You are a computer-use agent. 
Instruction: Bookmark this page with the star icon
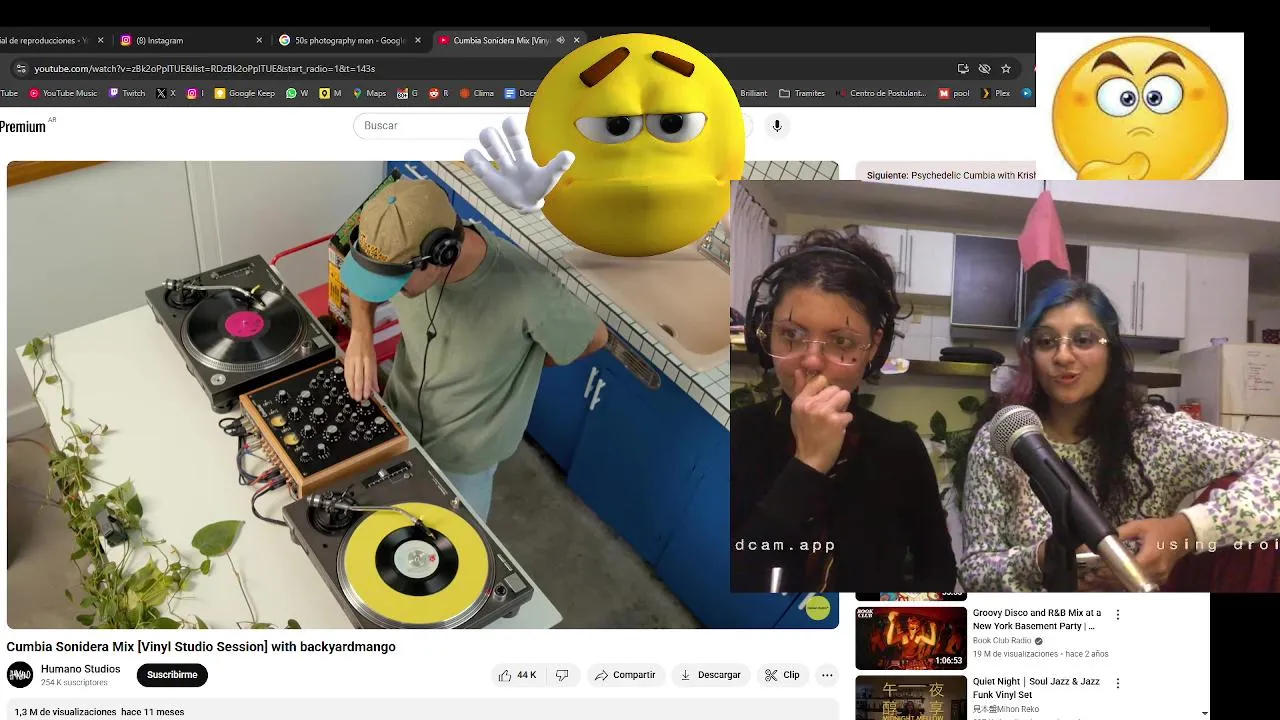point(1006,68)
